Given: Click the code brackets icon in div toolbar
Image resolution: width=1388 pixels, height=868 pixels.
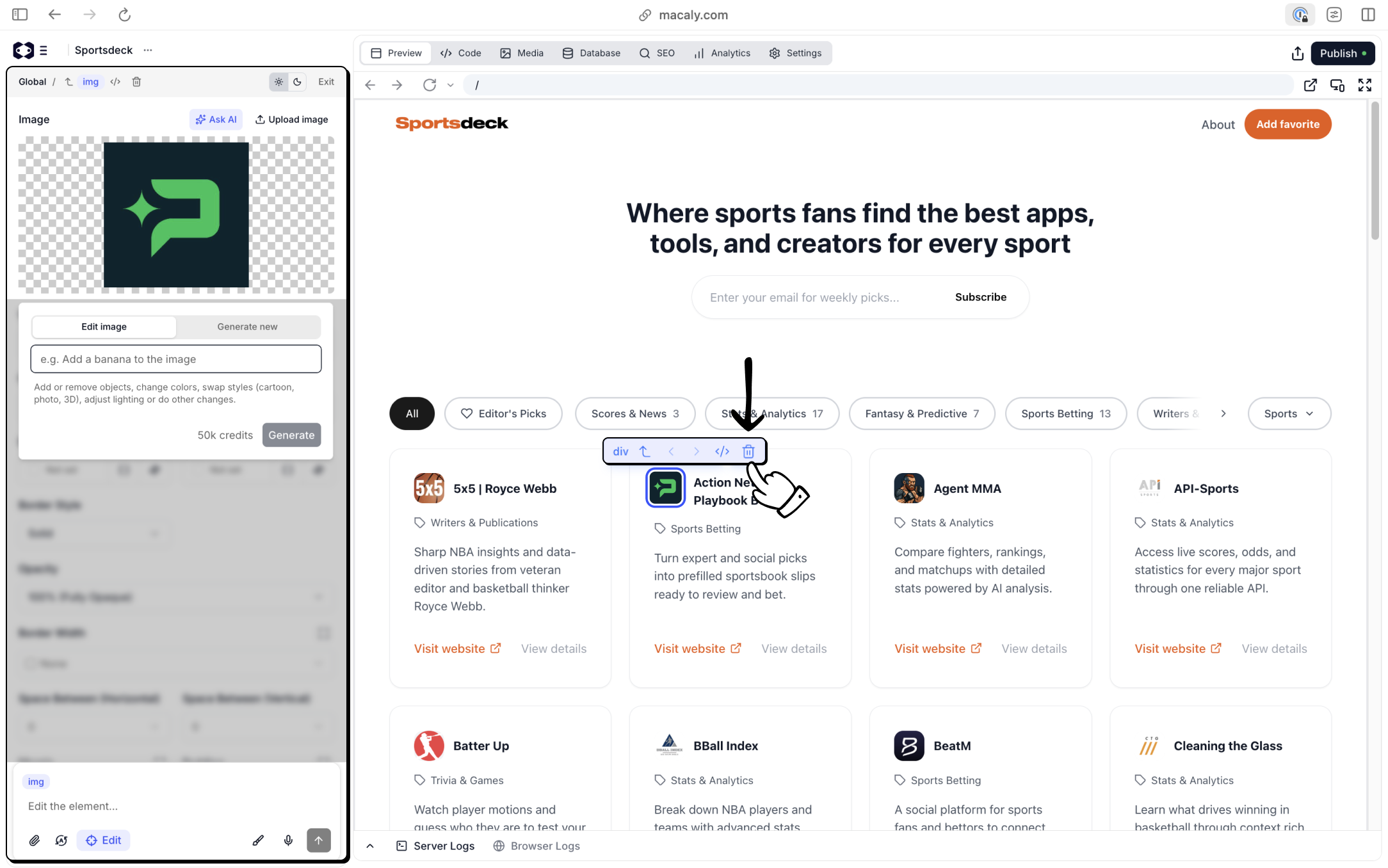Looking at the screenshot, I should click(722, 451).
